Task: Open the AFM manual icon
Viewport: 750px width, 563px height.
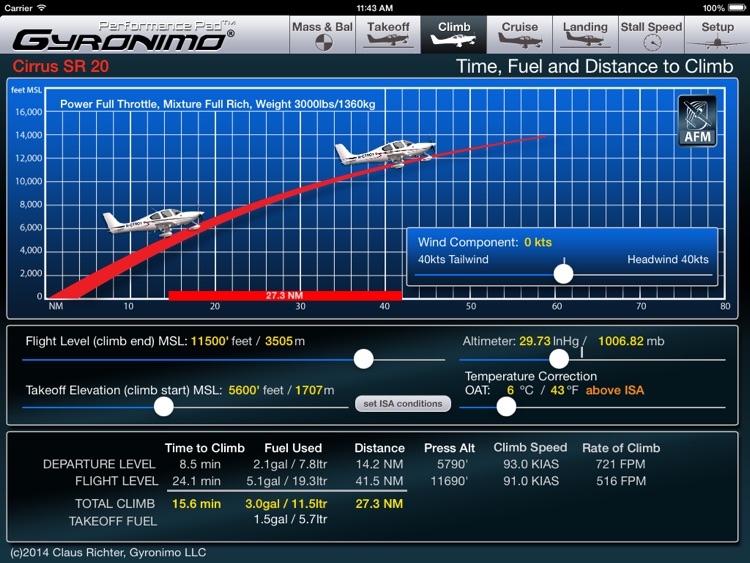Action: 697,121
